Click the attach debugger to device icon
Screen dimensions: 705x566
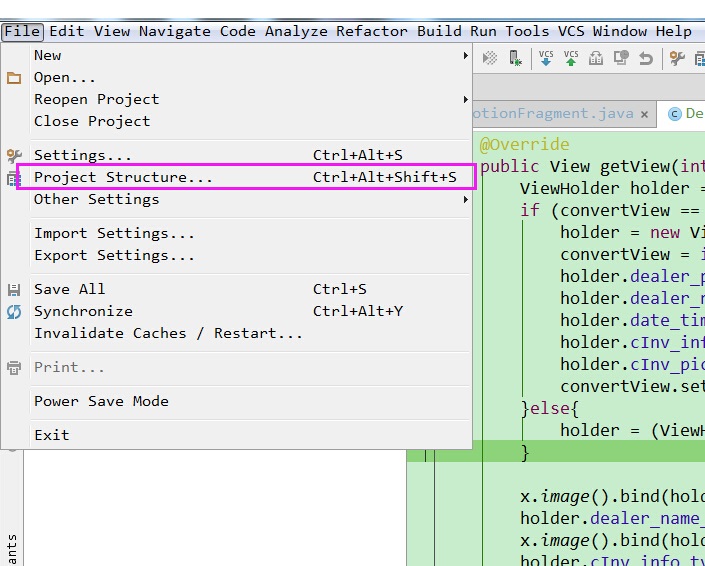515,59
